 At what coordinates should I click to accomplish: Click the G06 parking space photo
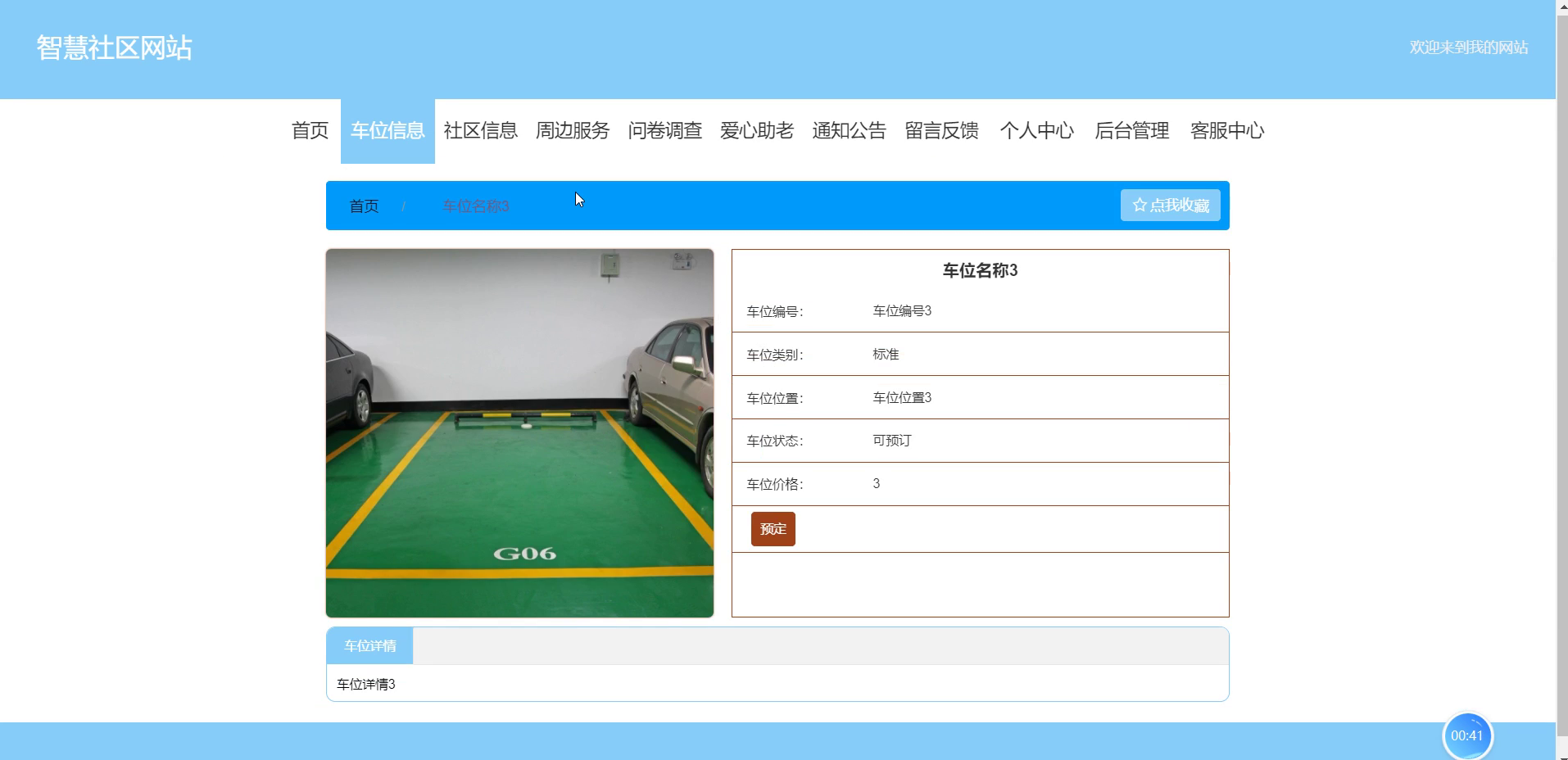[x=520, y=433]
